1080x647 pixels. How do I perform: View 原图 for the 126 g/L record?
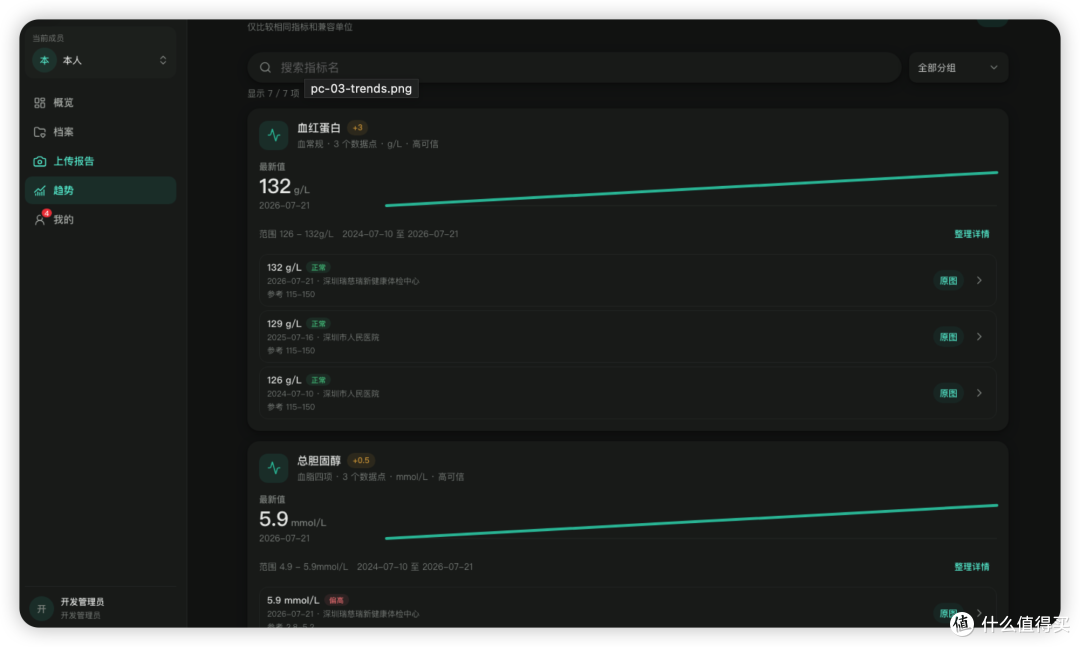pyautogui.click(x=948, y=393)
